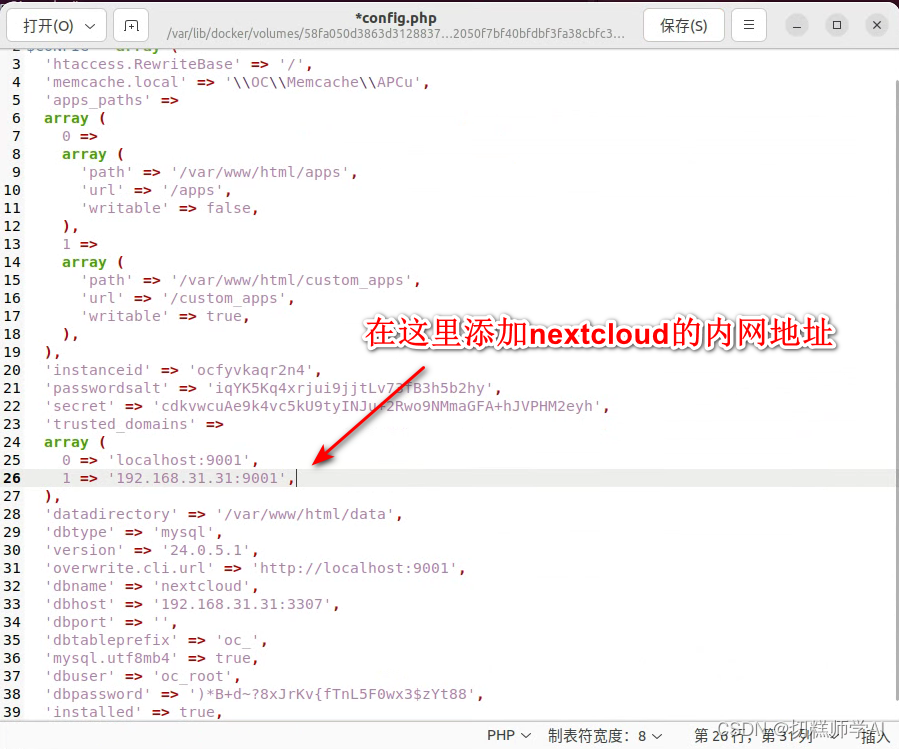Viewport: 899px width, 749px height.
Task: Click line number 14 in the gutter
Action: [12, 262]
